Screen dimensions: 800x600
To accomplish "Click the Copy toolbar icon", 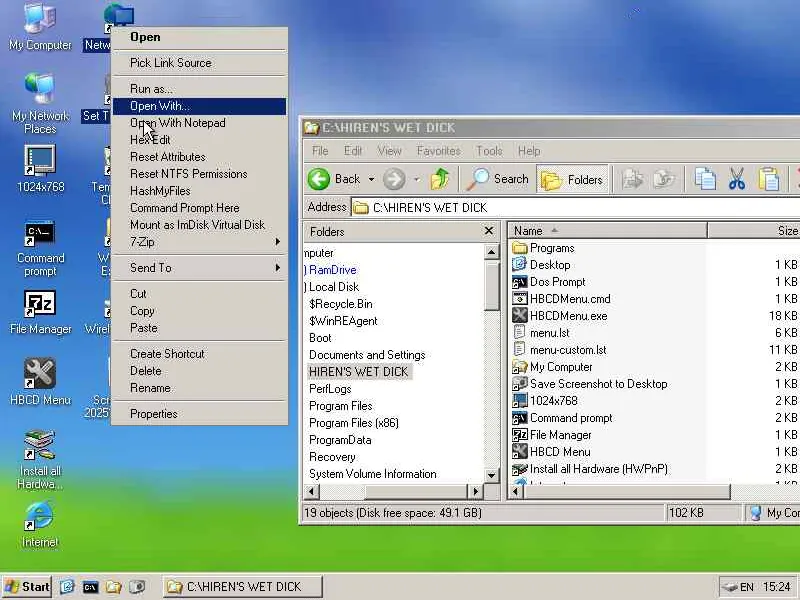I will [x=705, y=179].
